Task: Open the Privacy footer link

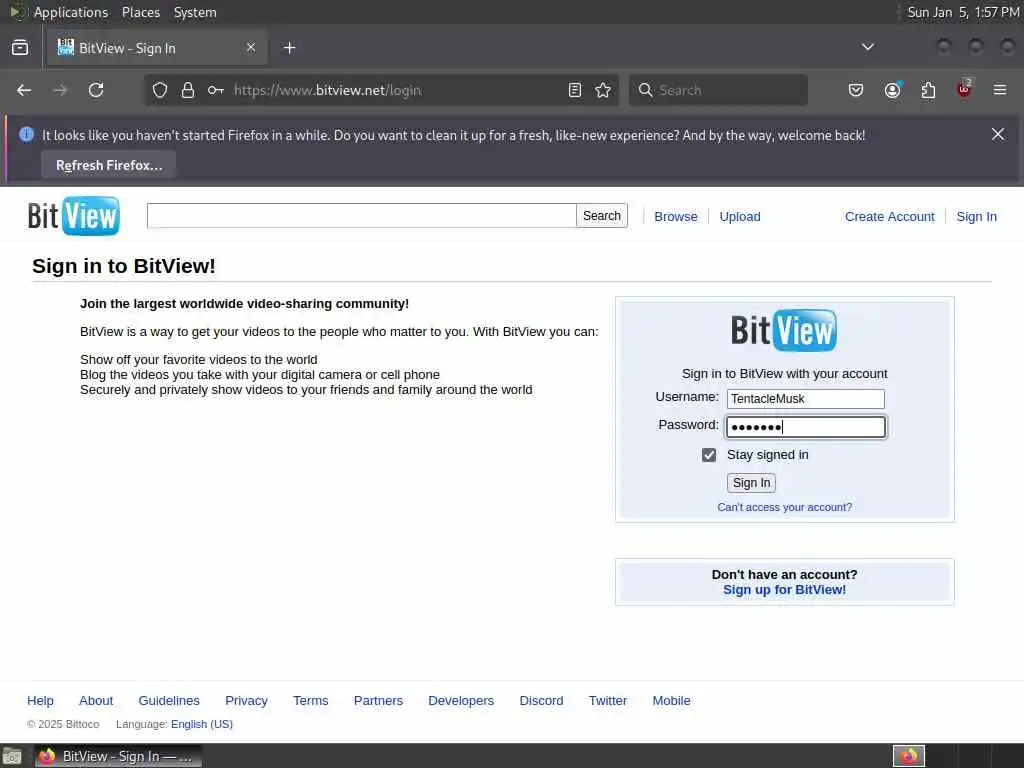Action: click(246, 701)
